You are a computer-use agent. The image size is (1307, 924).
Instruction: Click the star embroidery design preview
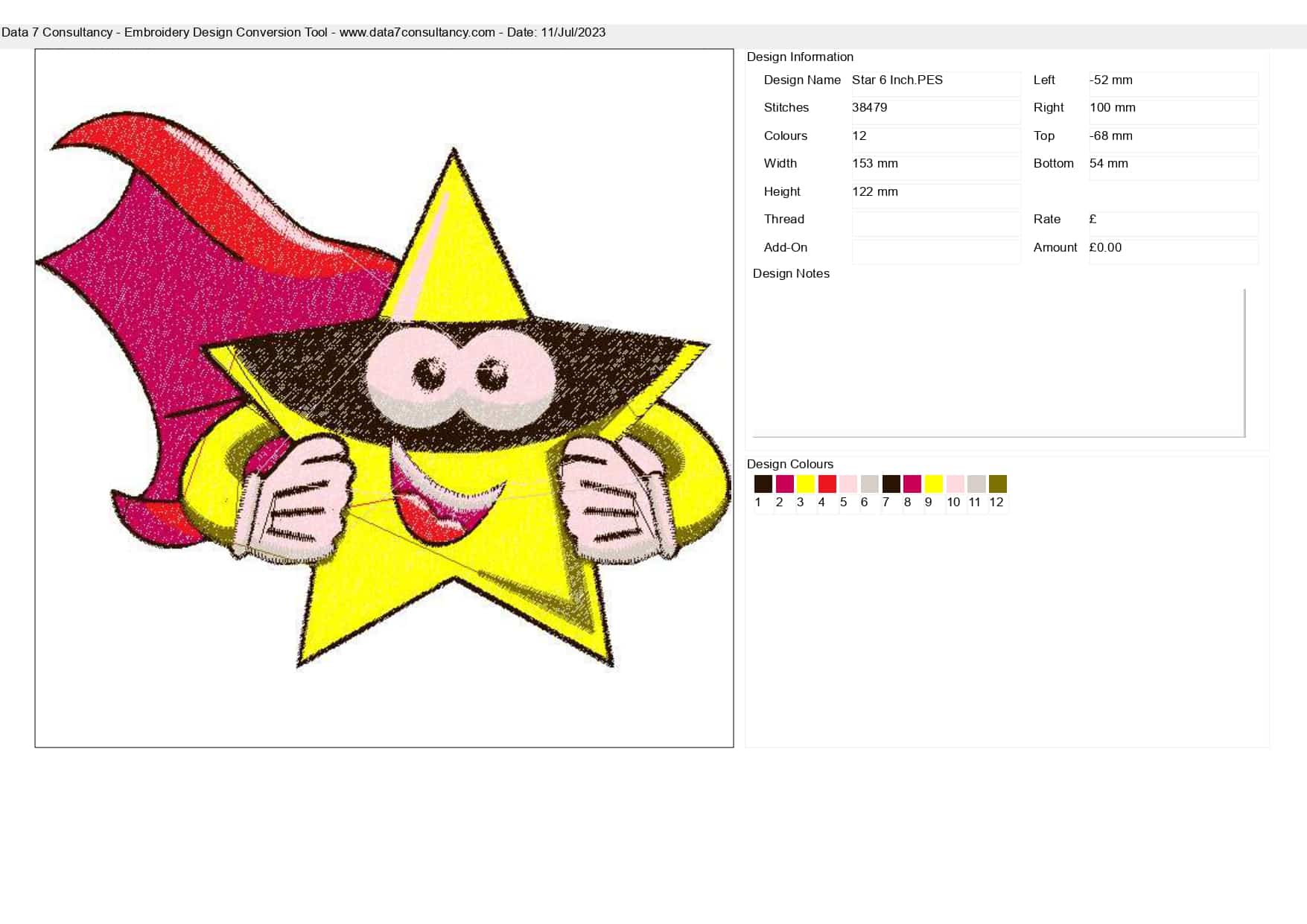[384, 398]
